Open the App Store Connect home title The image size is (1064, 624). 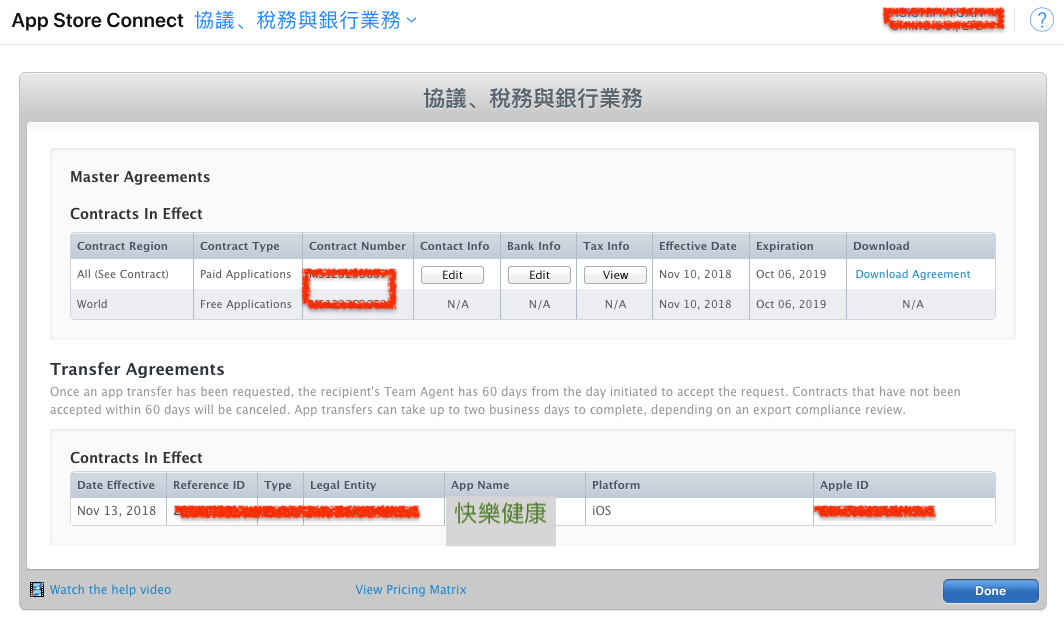coord(97,21)
